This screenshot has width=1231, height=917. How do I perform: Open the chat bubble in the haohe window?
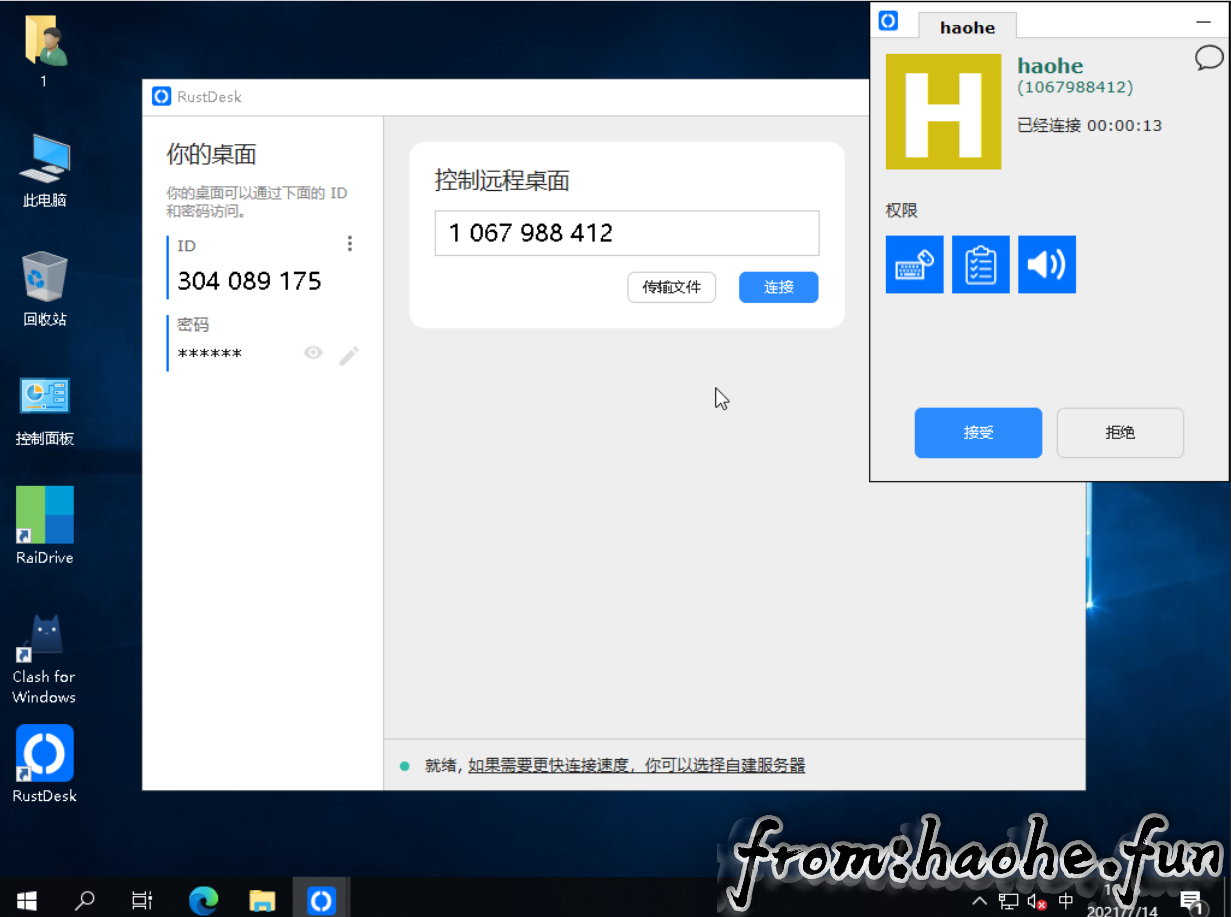[x=1209, y=58]
